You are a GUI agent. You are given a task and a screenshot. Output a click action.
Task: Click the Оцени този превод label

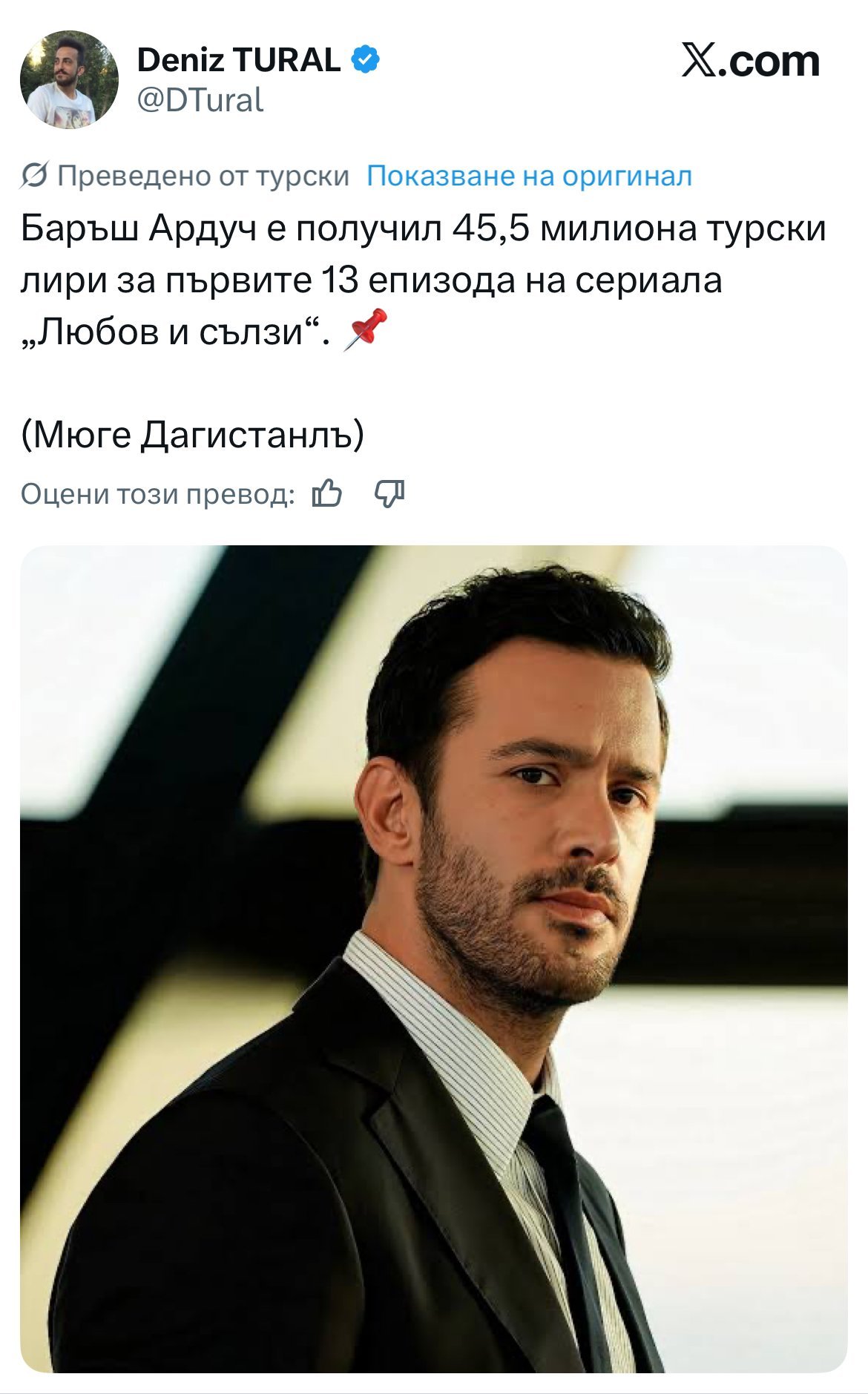pyautogui.click(x=157, y=494)
